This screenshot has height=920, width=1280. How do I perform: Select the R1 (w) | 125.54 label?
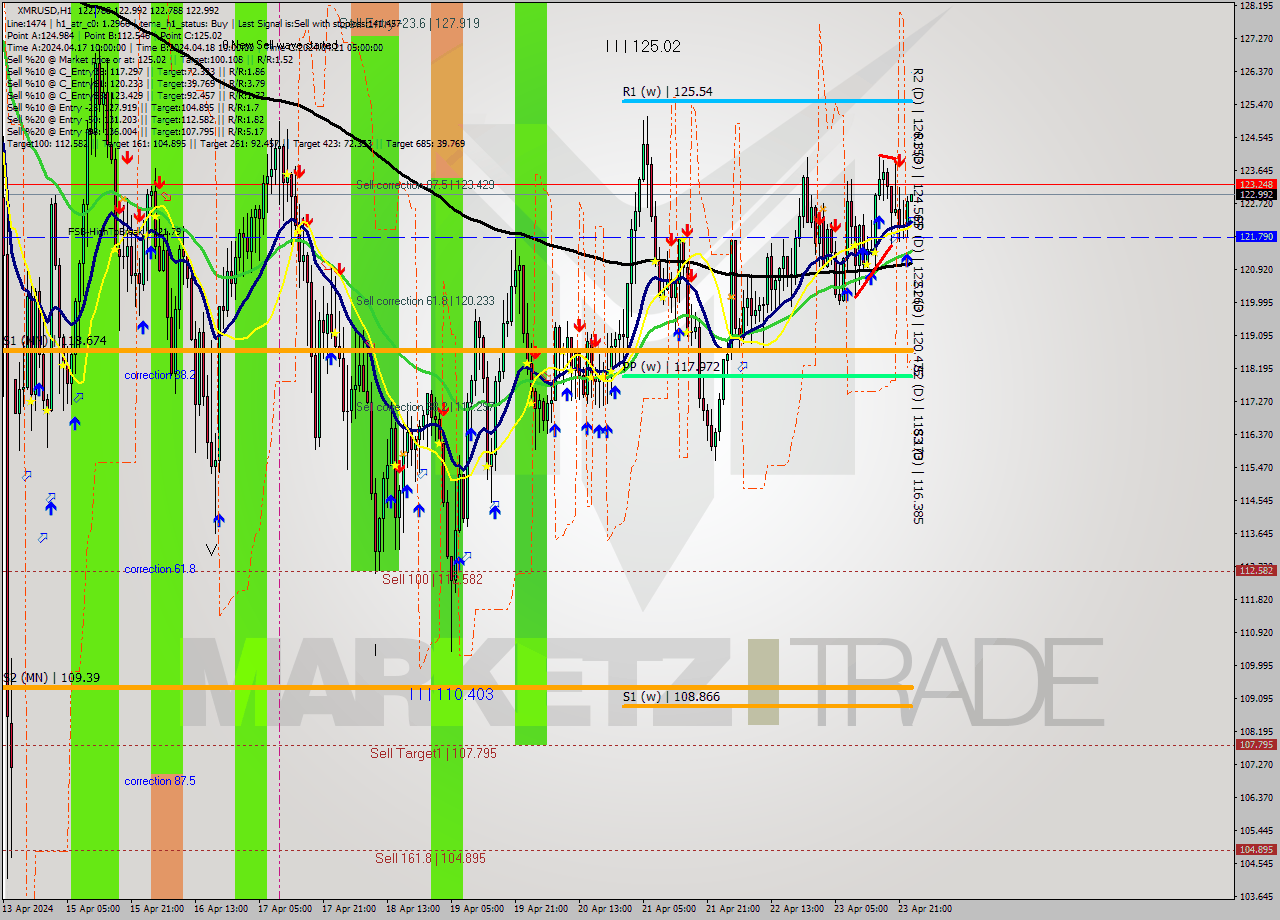[667, 92]
